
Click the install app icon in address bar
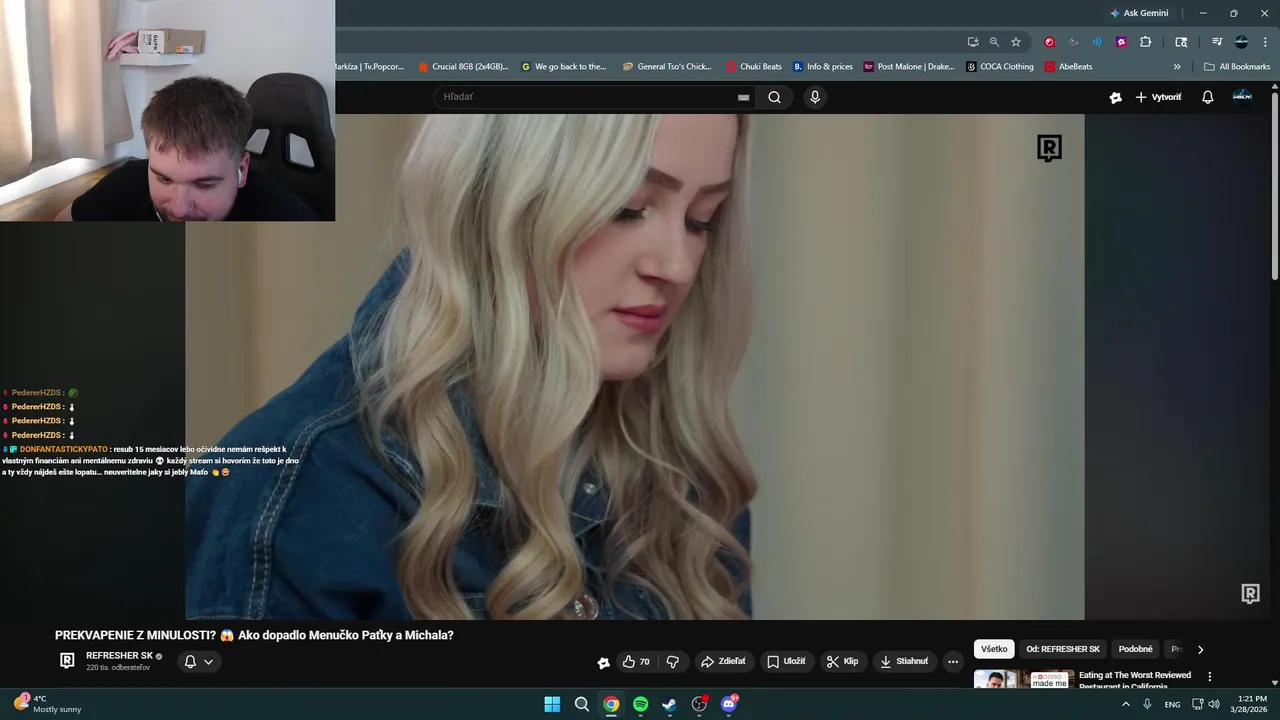click(972, 42)
